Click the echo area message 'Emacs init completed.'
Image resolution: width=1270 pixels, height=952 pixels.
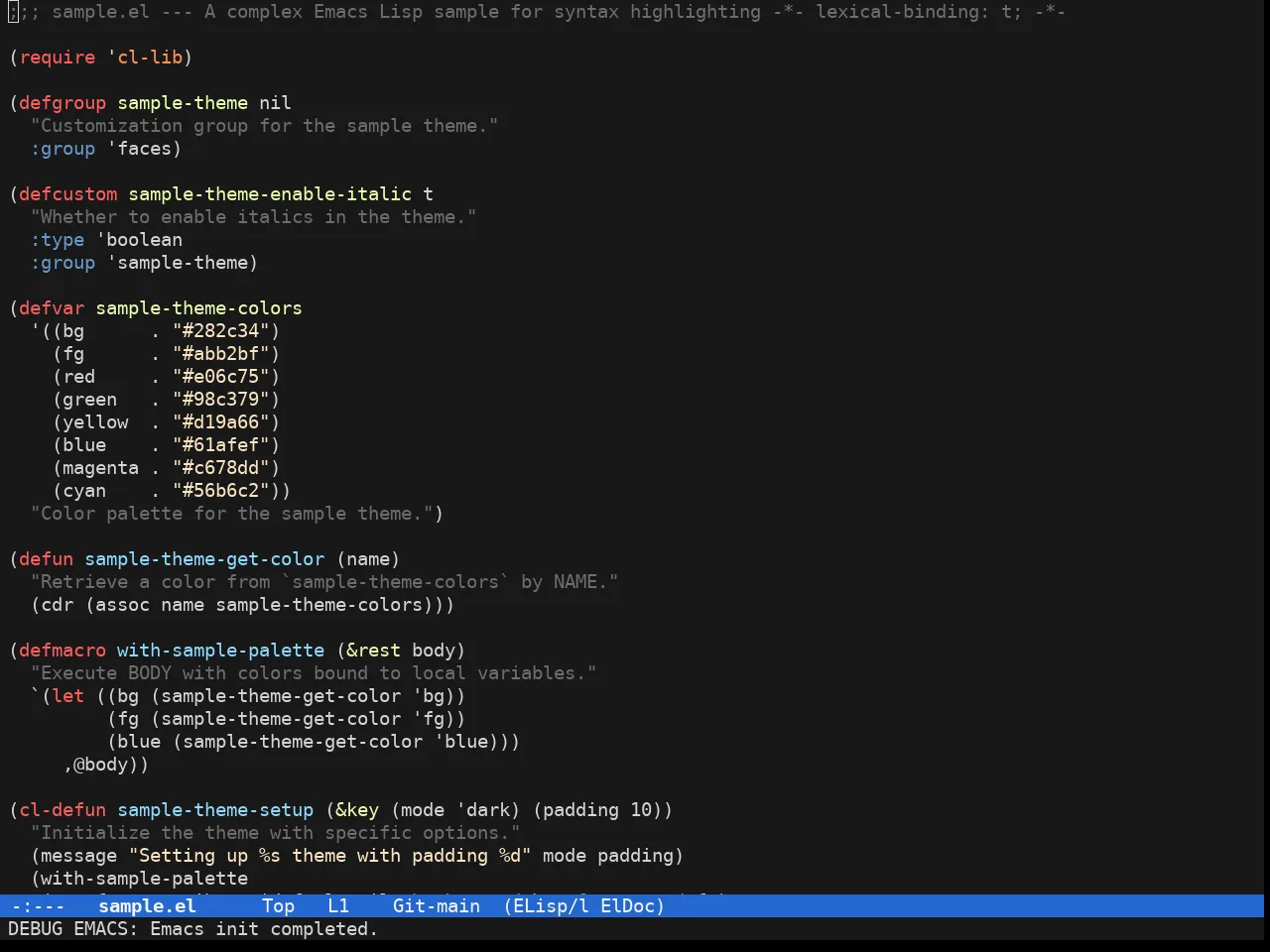click(x=264, y=929)
